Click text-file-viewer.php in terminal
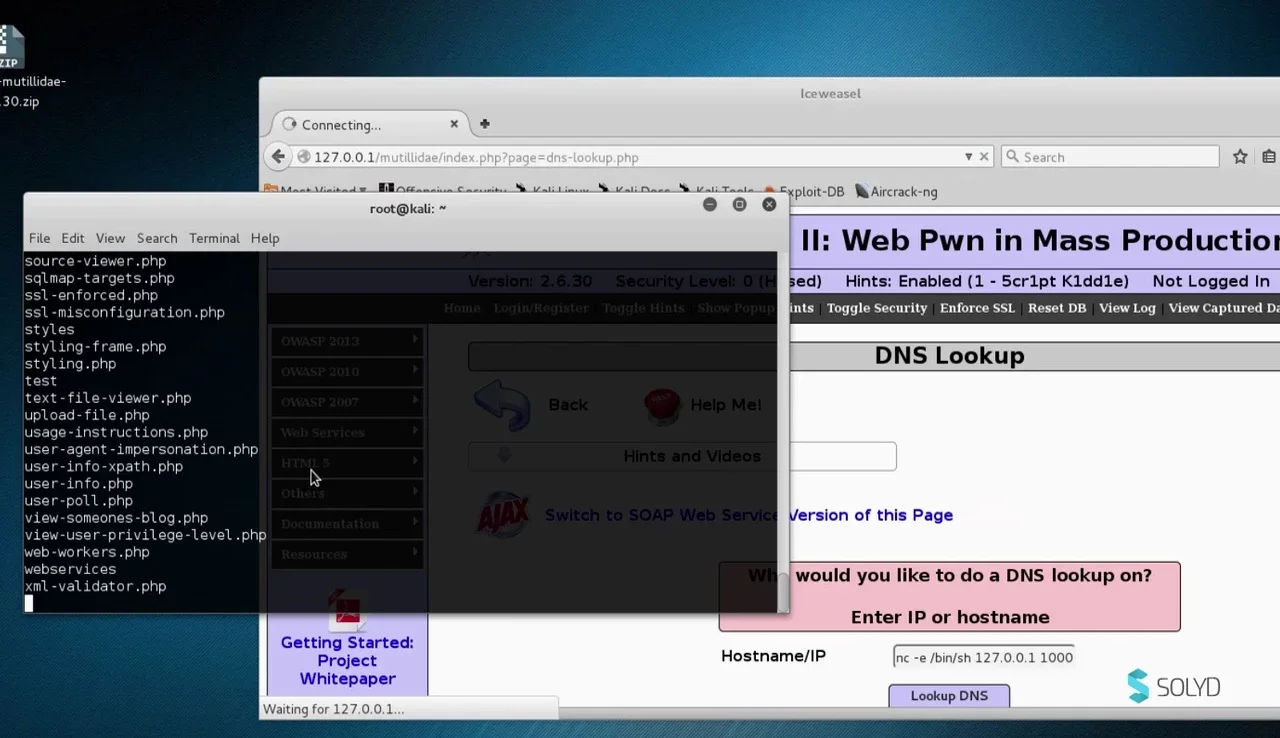This screenshot has width=1280, height=738. (x=107, y=398)
